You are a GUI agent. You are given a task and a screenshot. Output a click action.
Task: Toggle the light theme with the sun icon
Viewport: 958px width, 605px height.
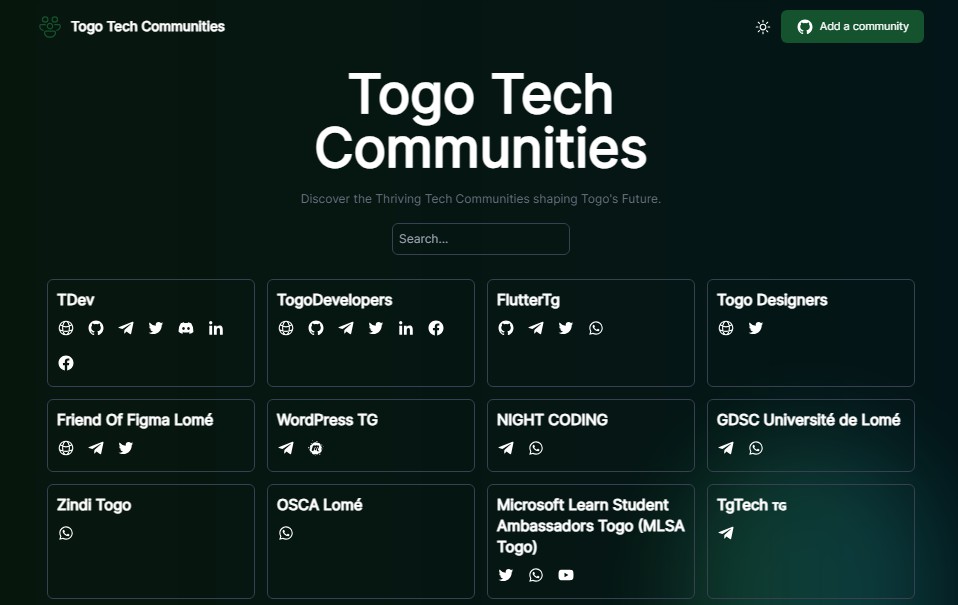pyautogui.click(x=763, y=27)
